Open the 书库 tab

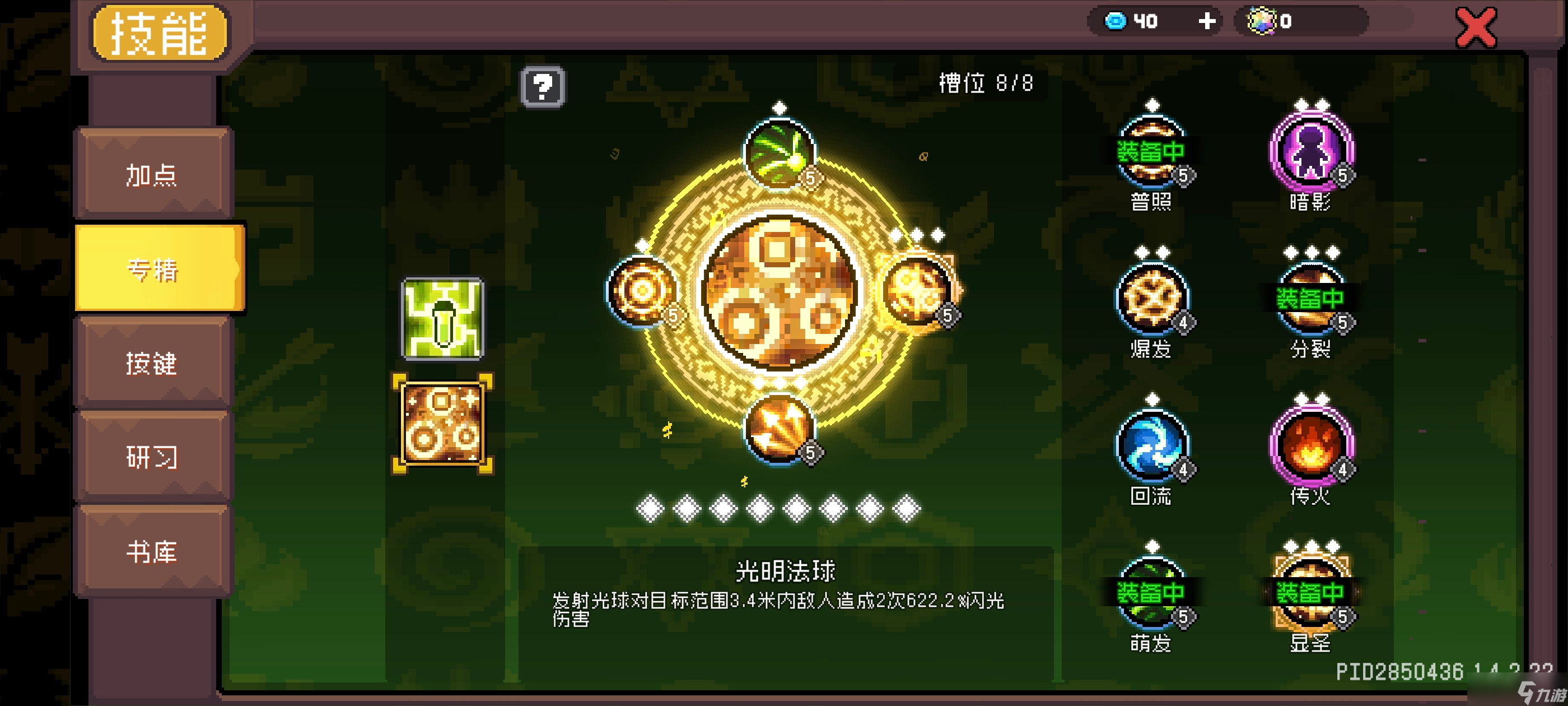153,552
